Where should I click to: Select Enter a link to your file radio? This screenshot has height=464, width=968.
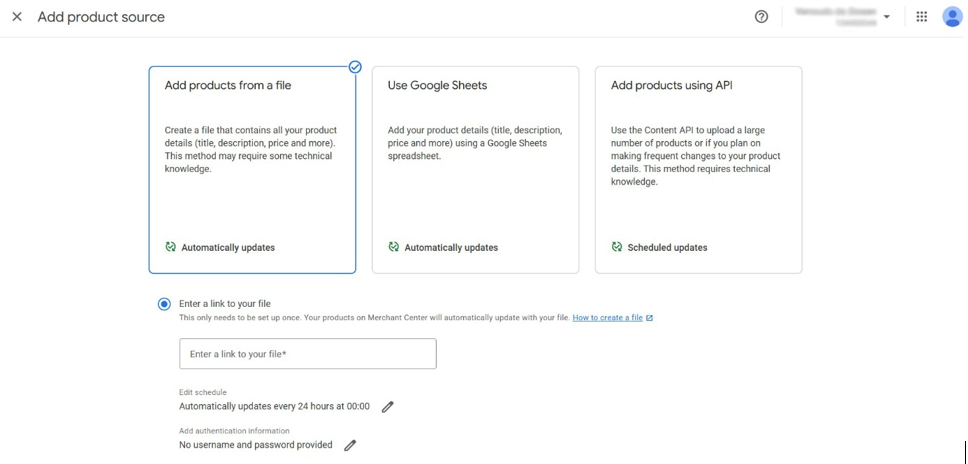164,304
